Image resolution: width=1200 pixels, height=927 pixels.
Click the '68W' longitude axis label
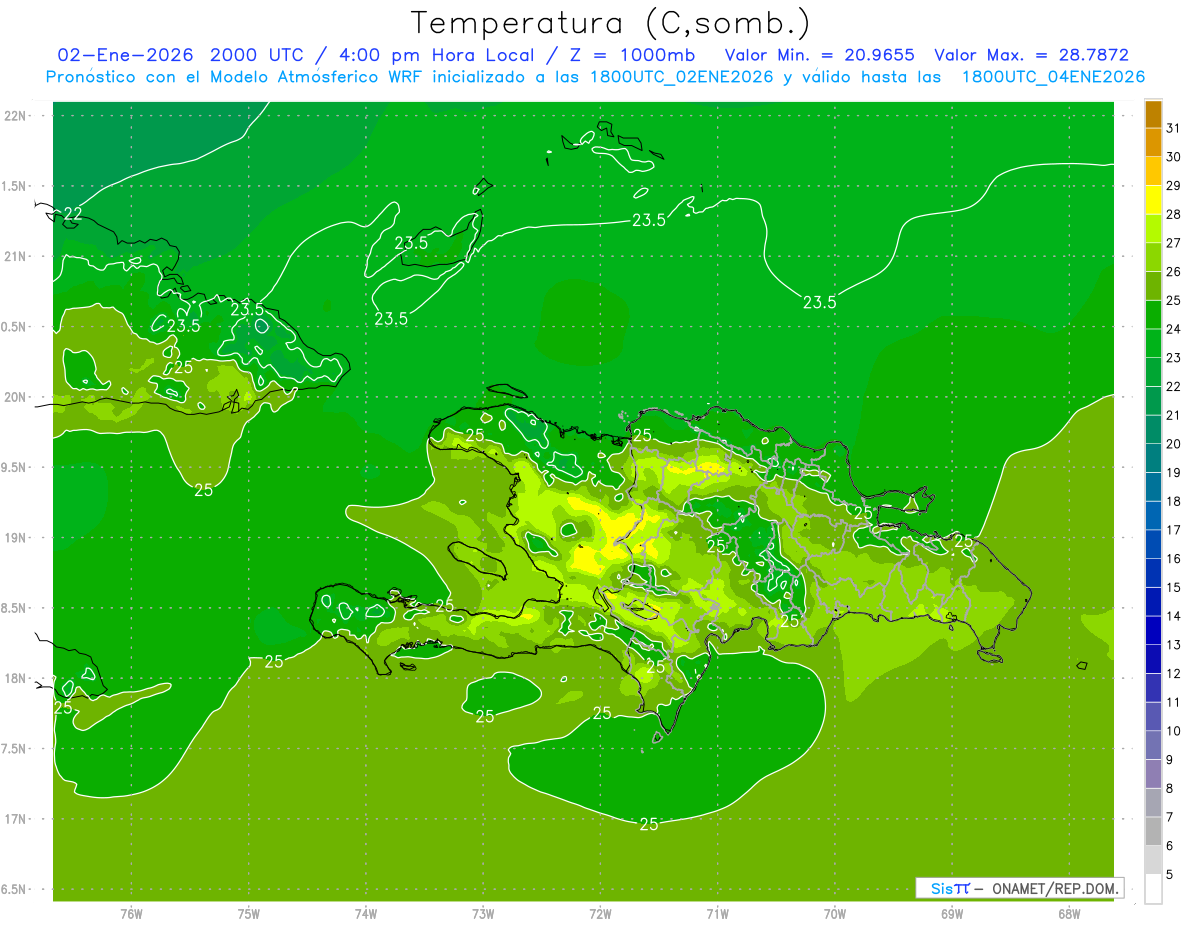[x=1069, y=914]
